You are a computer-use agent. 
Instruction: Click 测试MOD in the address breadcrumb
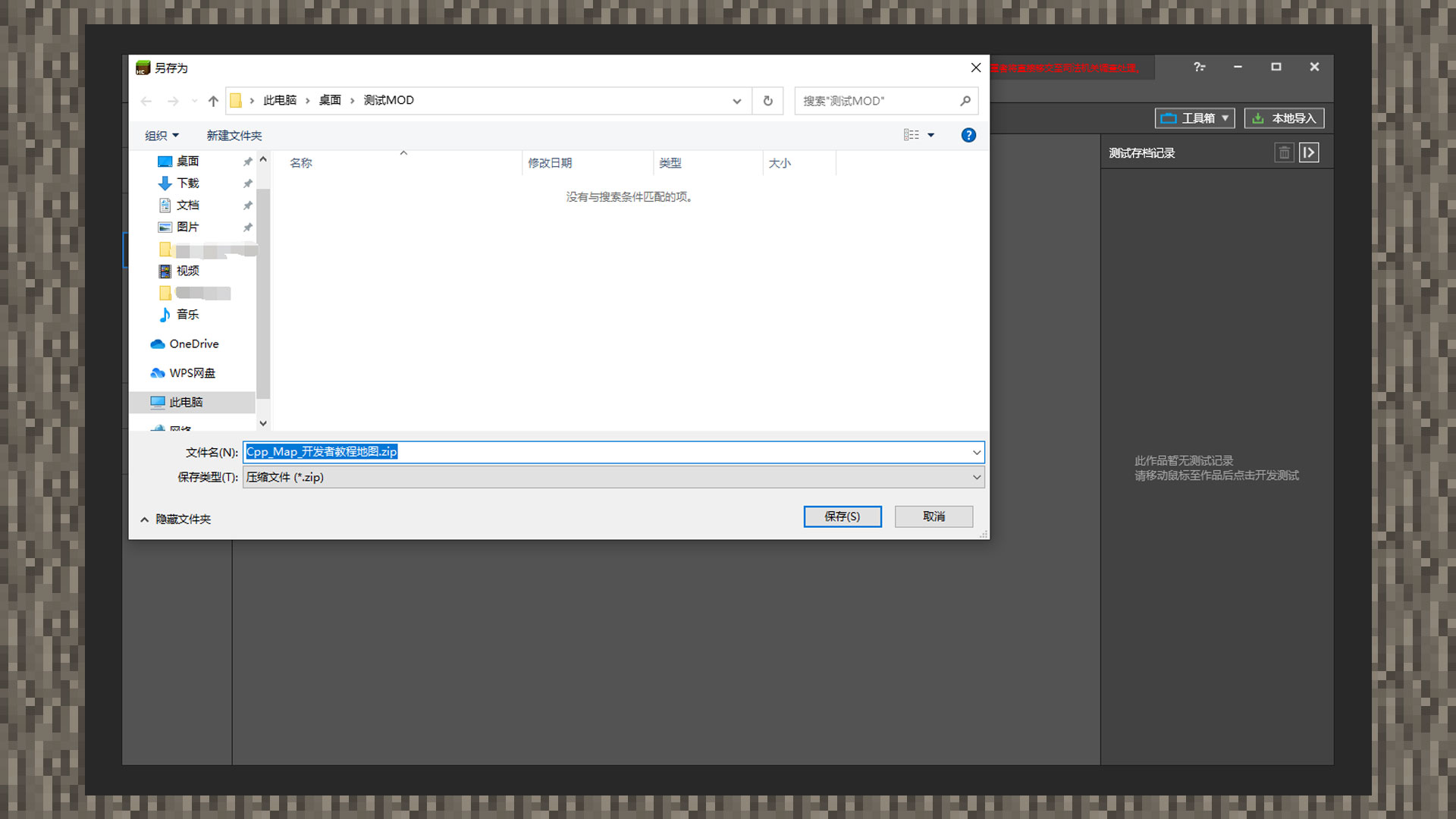click(388, 100)
